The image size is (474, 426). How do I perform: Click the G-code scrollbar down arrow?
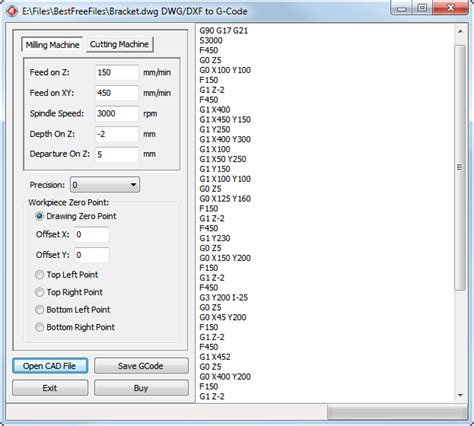(x=460, y=395)
